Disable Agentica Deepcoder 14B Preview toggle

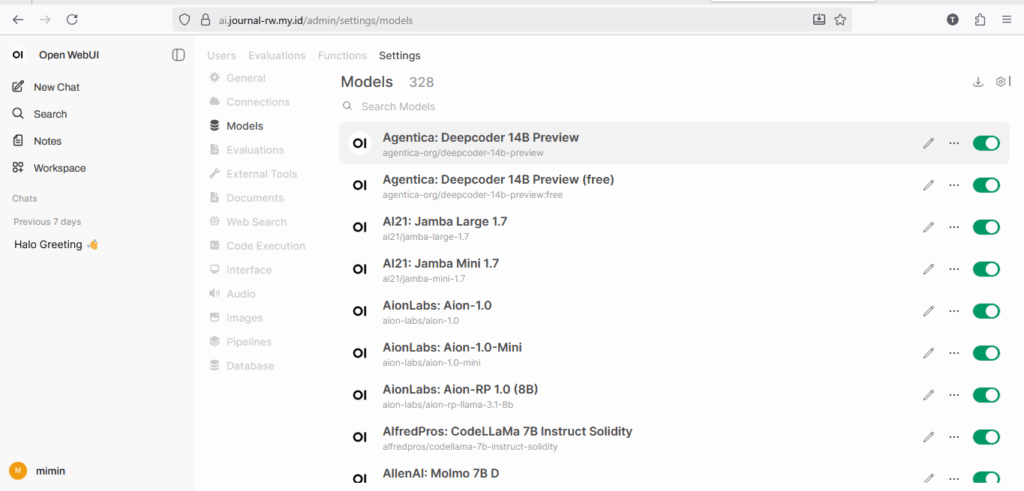(986, 143)
